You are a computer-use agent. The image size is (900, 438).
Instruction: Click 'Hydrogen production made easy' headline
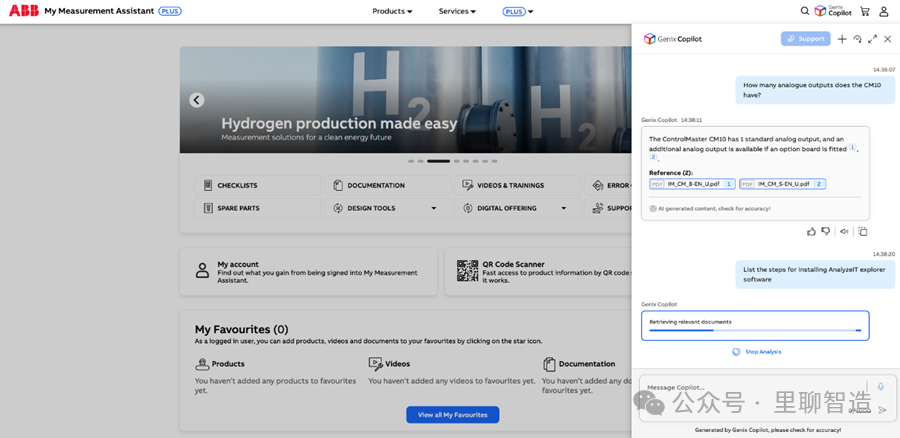coord(339,123)
